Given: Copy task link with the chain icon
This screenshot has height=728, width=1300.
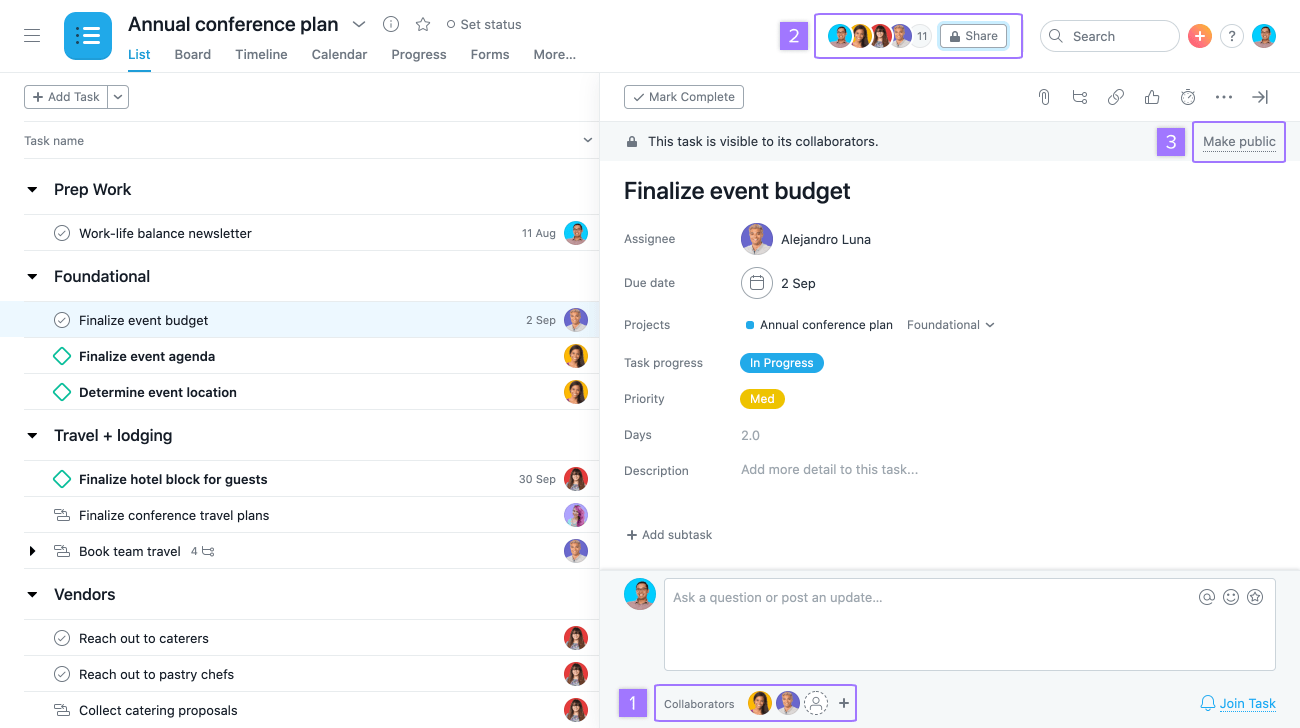Looking at the screenshot, I should tap(1116, 97).
